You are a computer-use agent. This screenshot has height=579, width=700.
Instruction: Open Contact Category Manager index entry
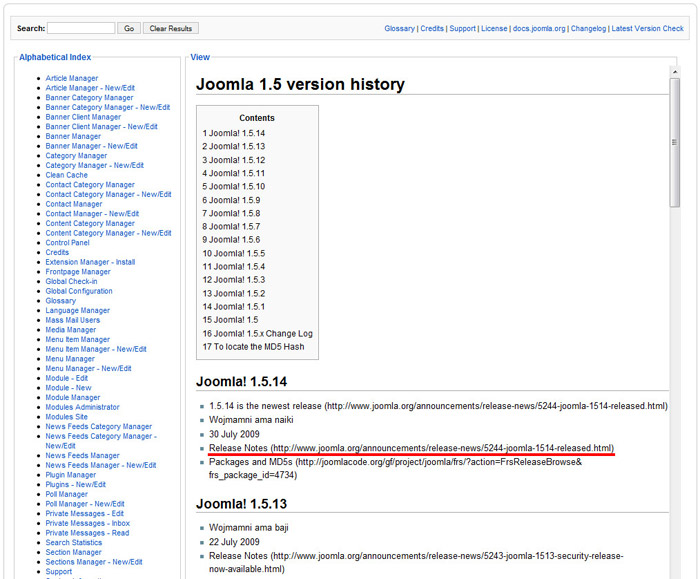90,185
